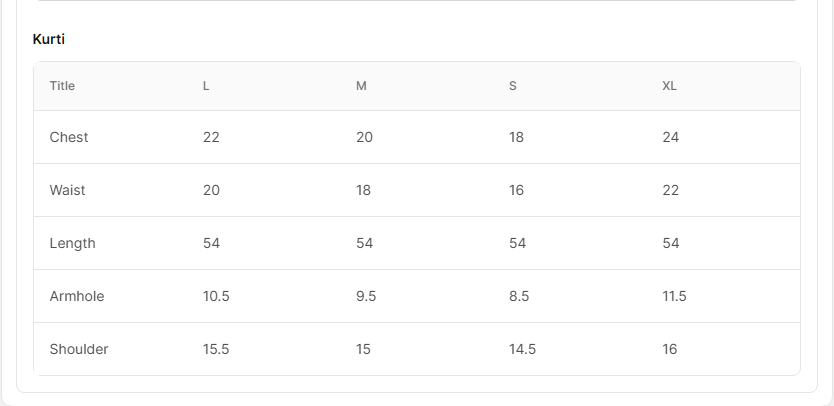Select the M size column header
The image size is (834, 406).
(361, 86)
